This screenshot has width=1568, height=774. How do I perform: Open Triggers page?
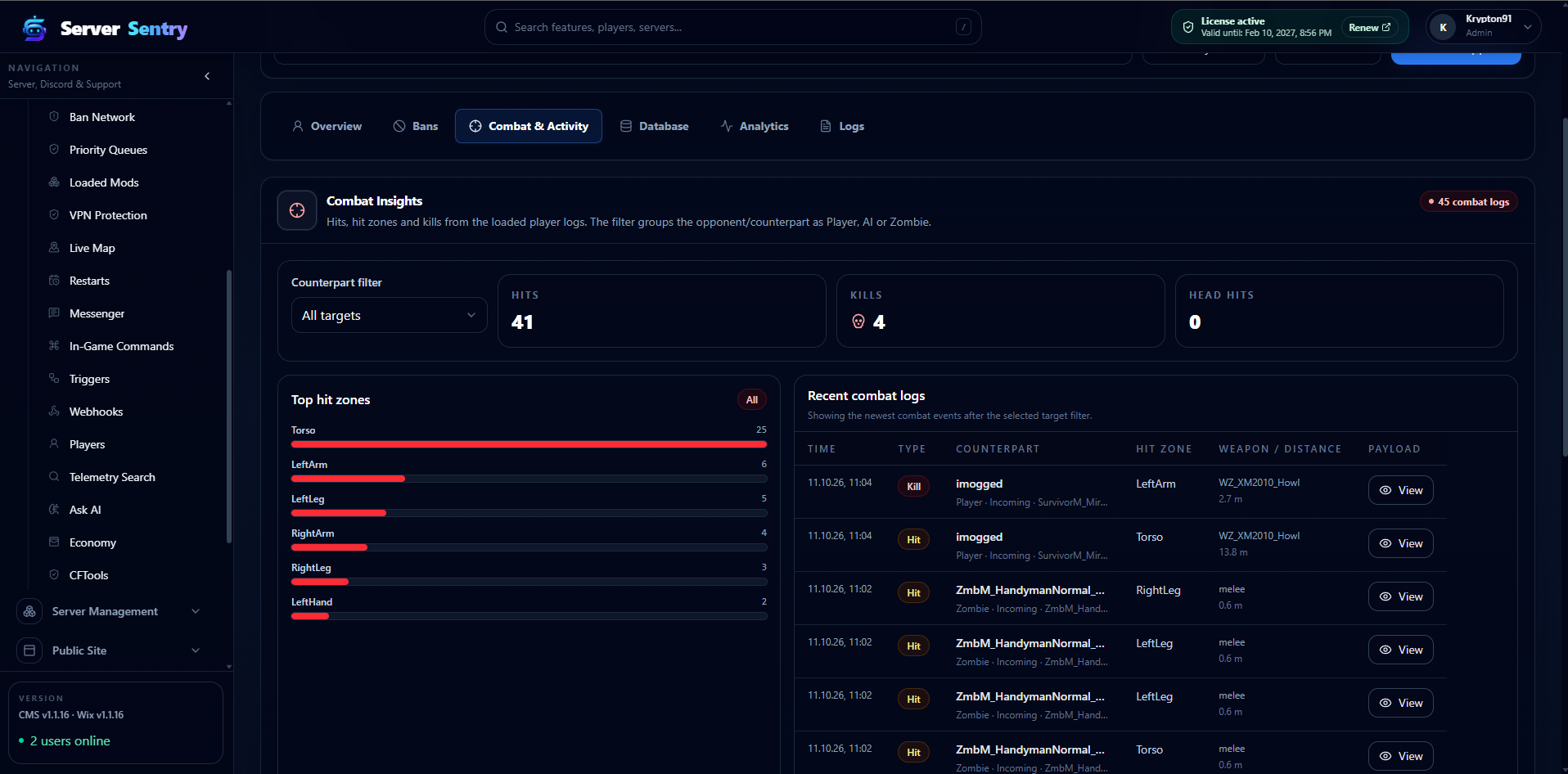89,379
